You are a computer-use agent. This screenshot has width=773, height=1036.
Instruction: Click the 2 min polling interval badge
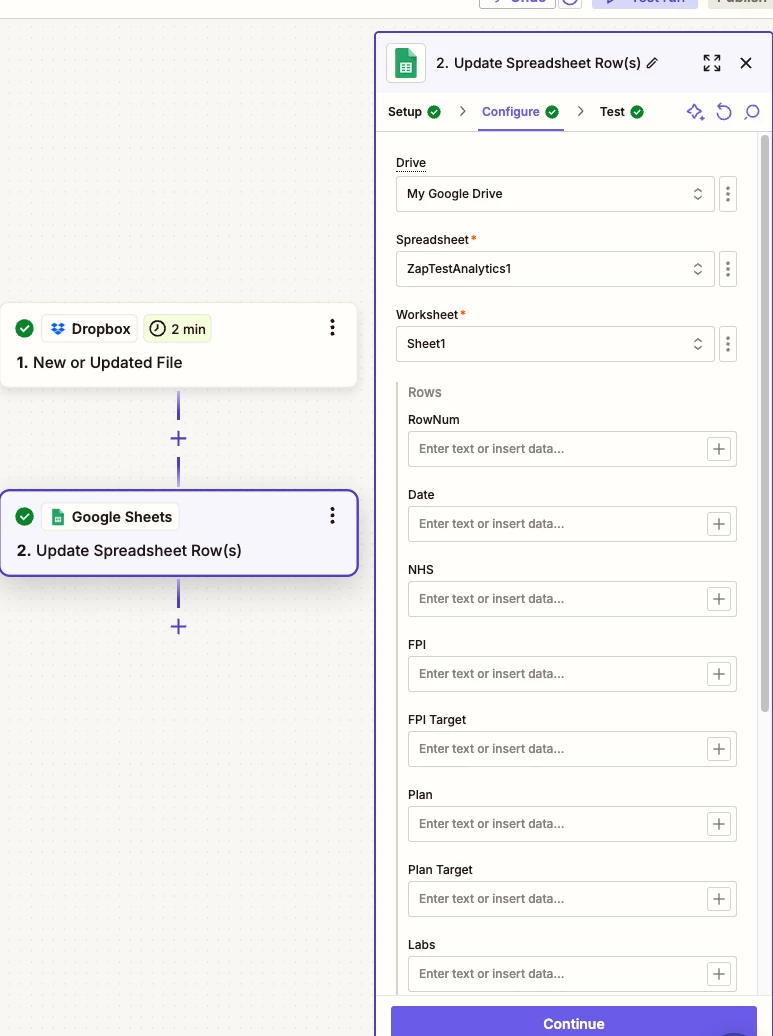click(x=177, y=329)
